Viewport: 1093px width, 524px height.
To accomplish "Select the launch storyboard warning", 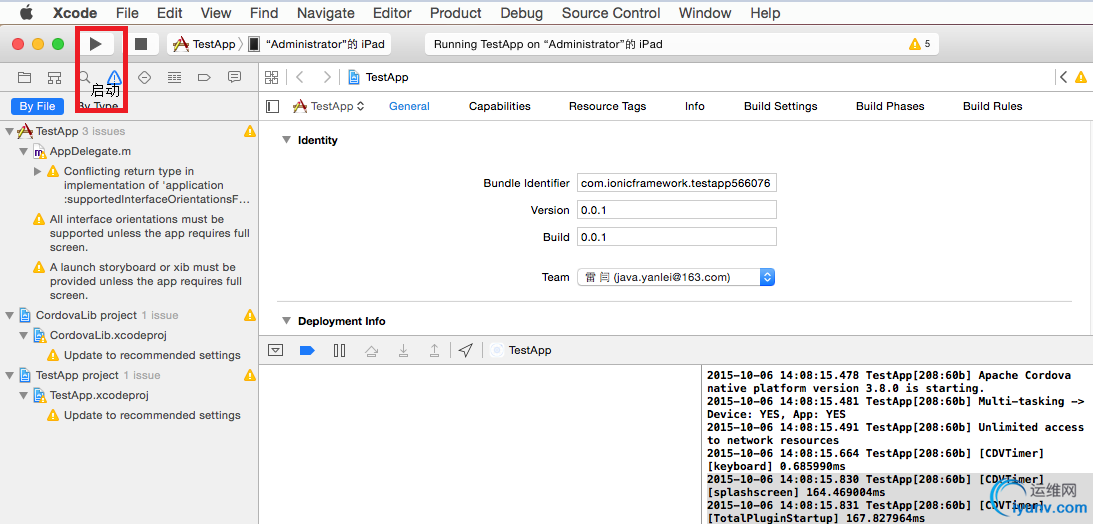I will coord(143,282).
